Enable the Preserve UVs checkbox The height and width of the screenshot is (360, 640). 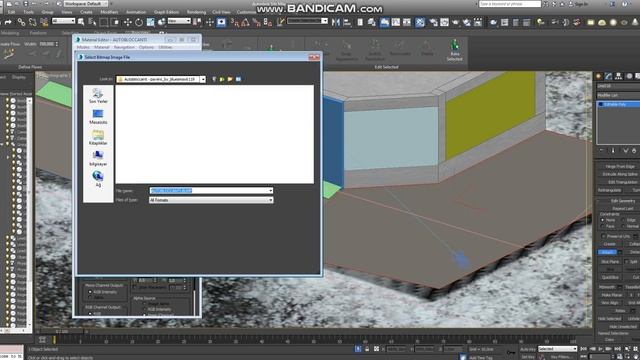point(603,236)
